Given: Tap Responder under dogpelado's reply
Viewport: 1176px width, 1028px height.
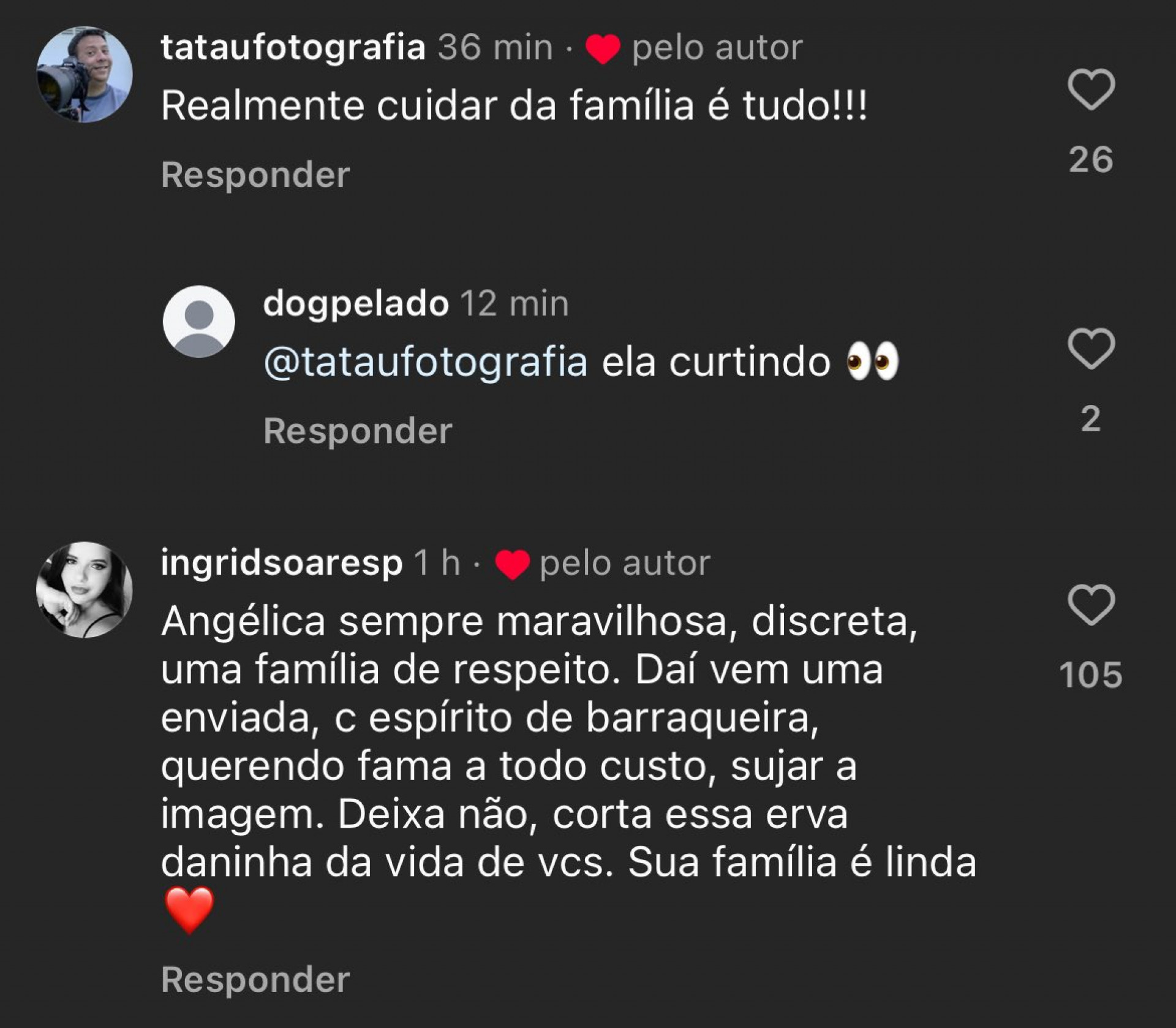Looking at the screenshot, I should click(x=358, y=431).
